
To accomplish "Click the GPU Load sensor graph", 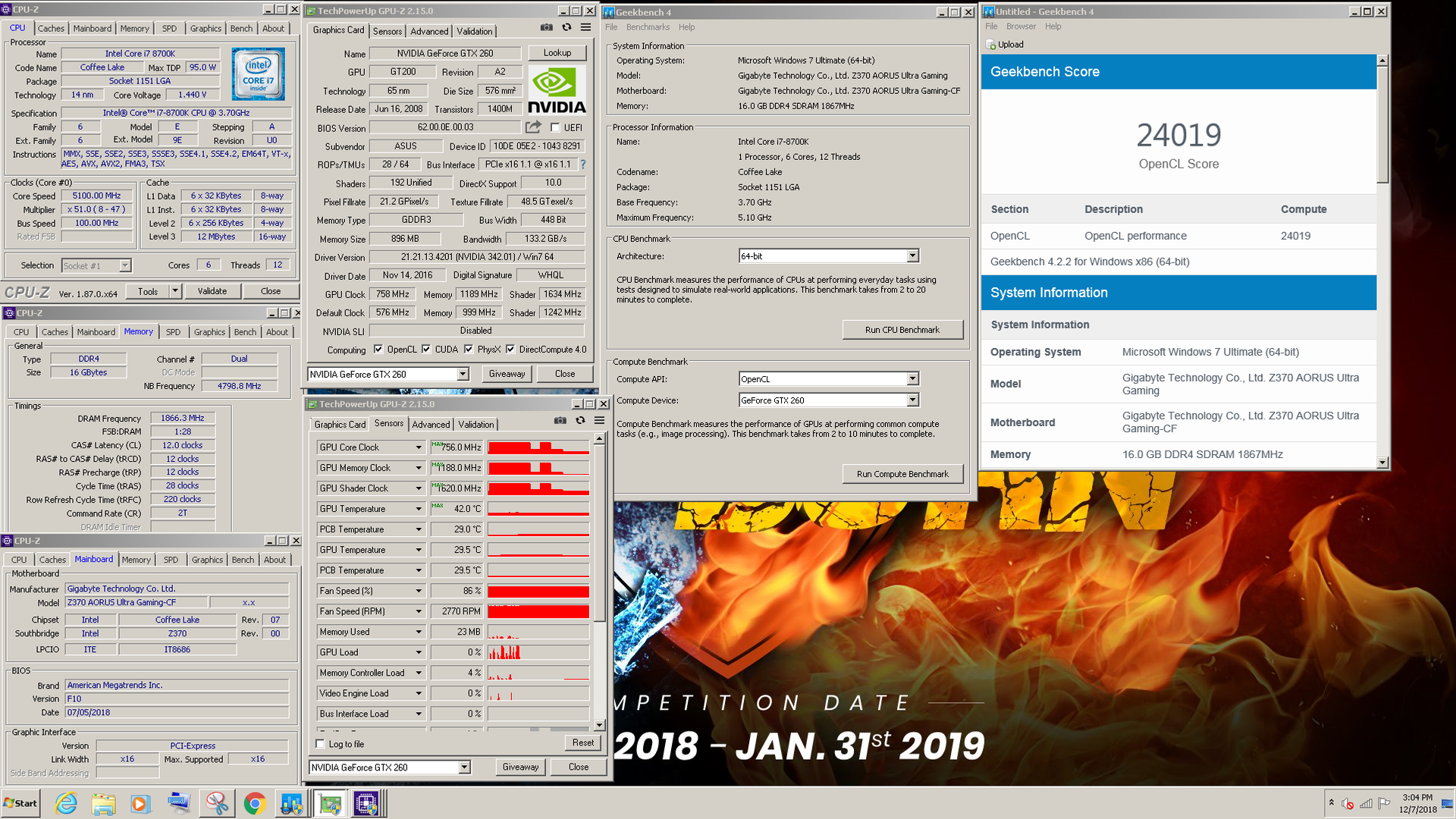I will (538, 652).
